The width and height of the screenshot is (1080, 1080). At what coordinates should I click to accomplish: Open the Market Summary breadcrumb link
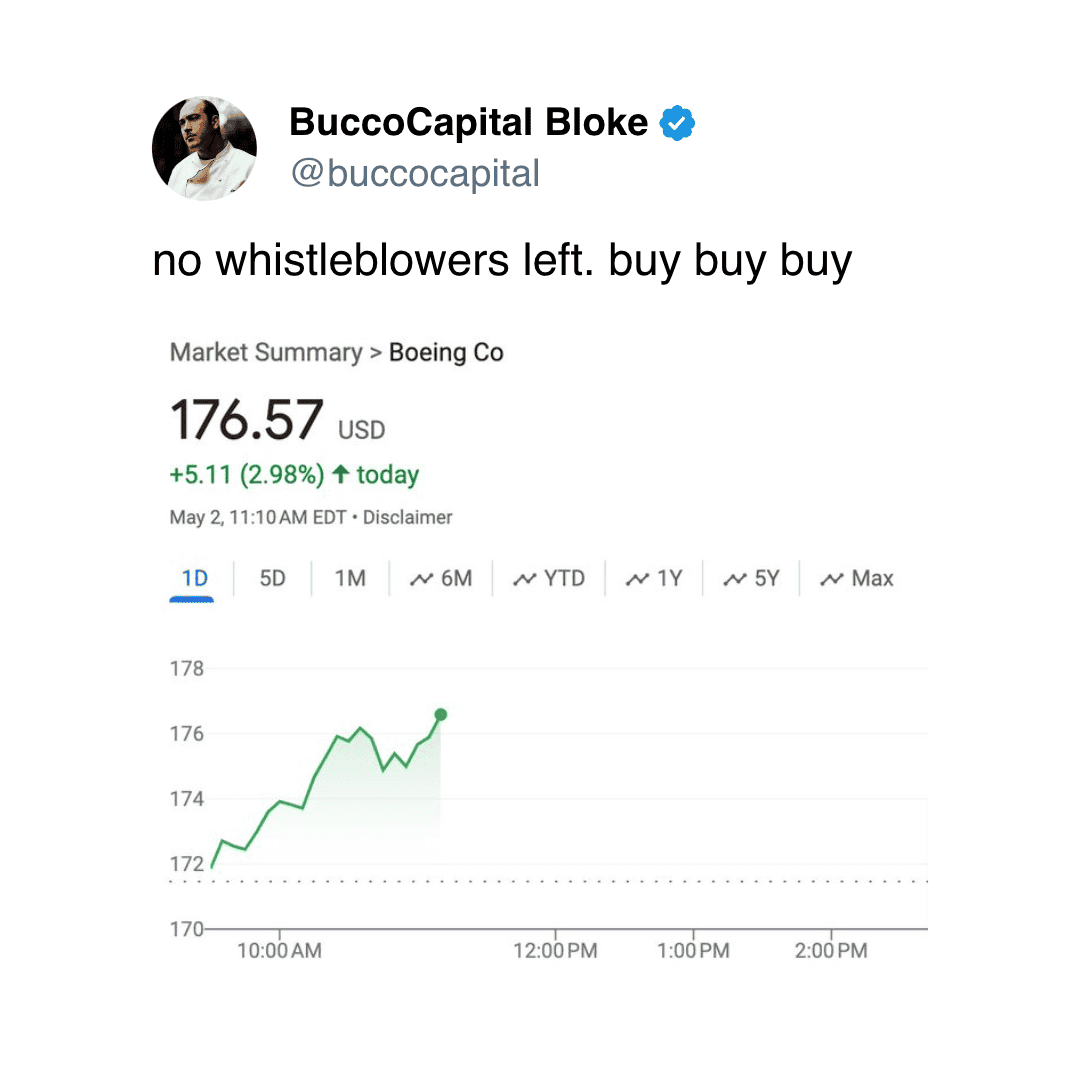(266, 353)
